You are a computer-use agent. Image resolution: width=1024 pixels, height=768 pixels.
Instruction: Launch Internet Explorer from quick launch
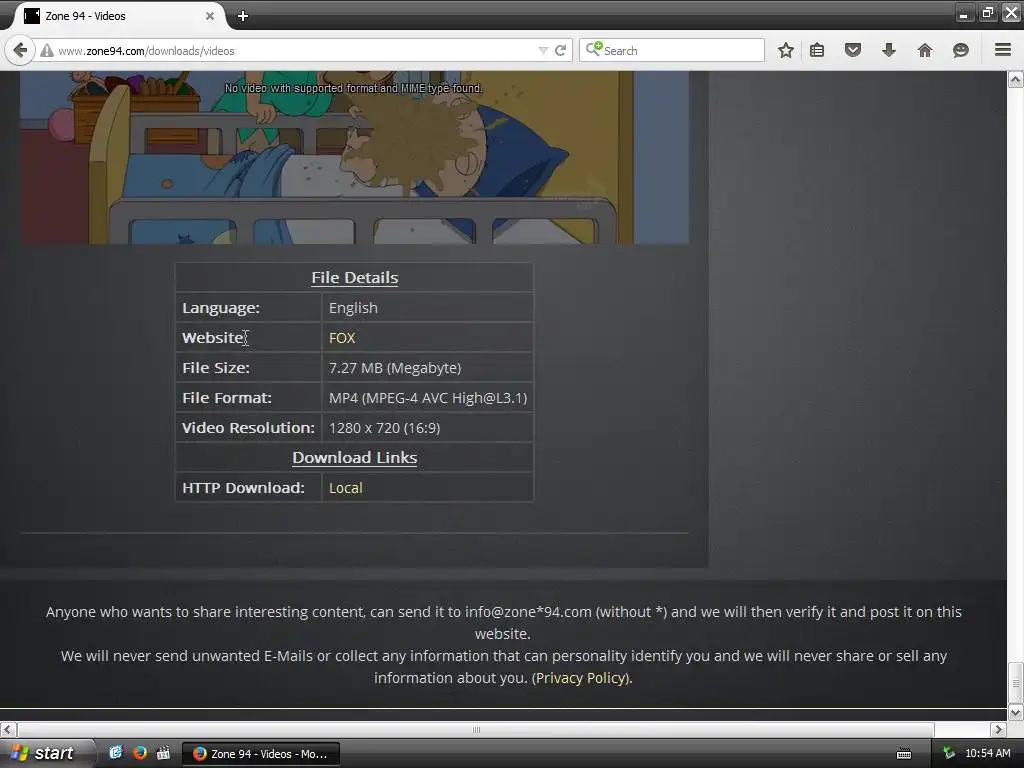click(116, 753)
